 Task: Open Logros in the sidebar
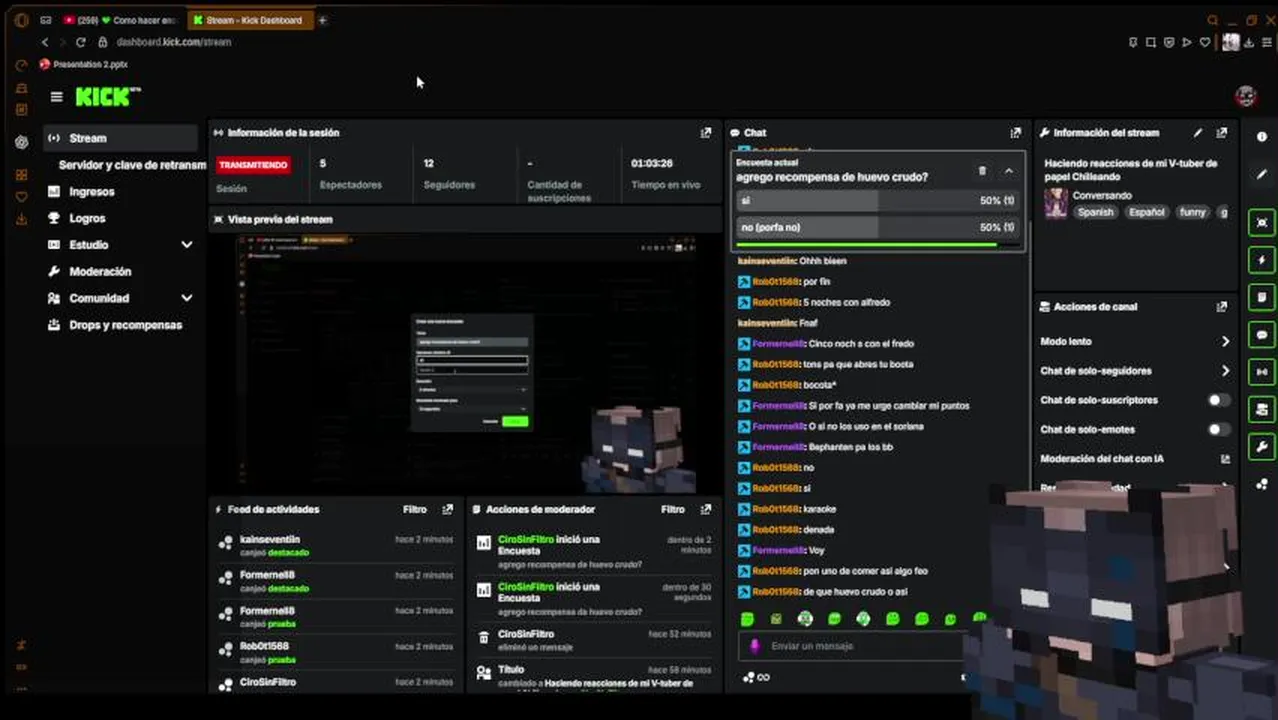coord(87,218)
